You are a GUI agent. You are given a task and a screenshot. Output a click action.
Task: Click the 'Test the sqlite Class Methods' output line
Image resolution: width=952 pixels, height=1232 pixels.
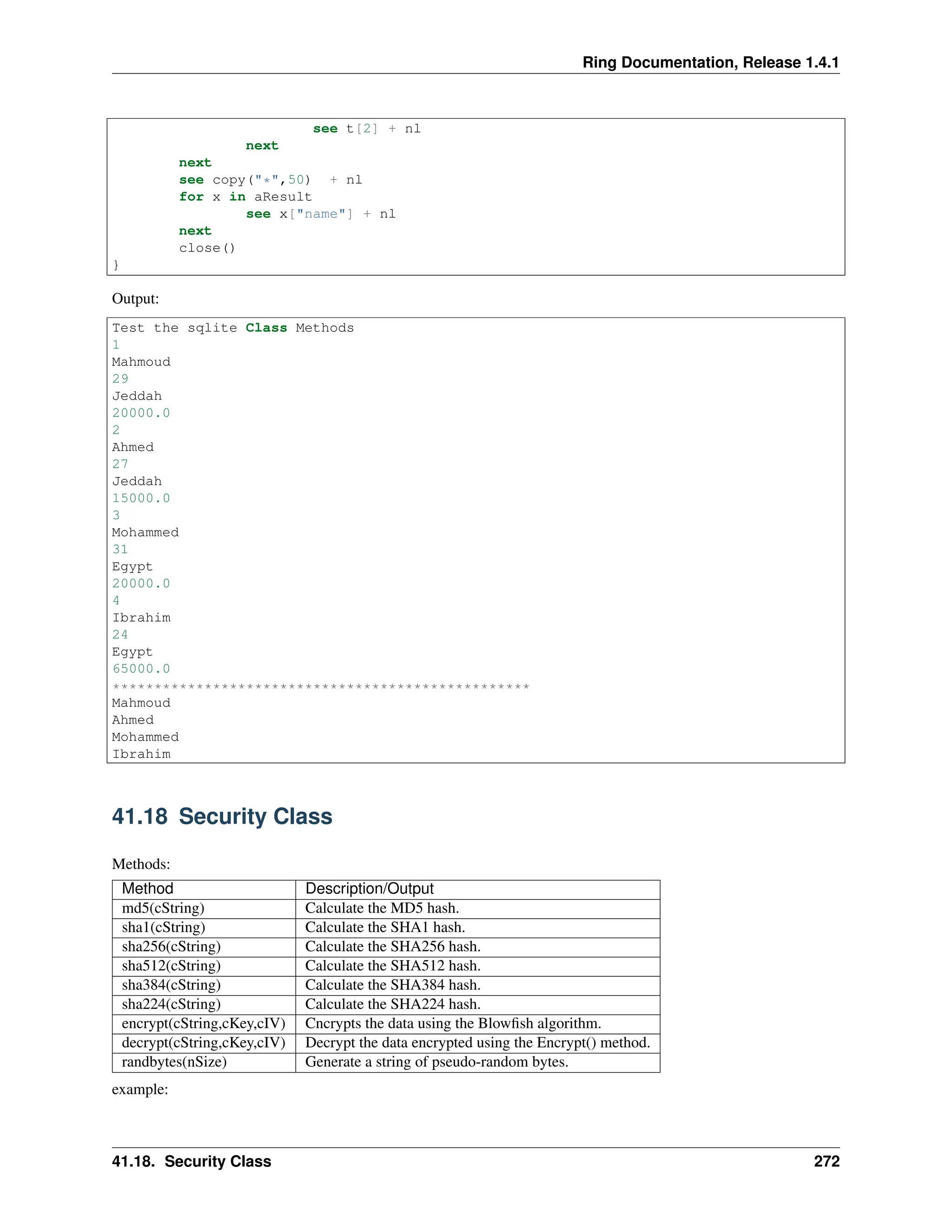232,328
